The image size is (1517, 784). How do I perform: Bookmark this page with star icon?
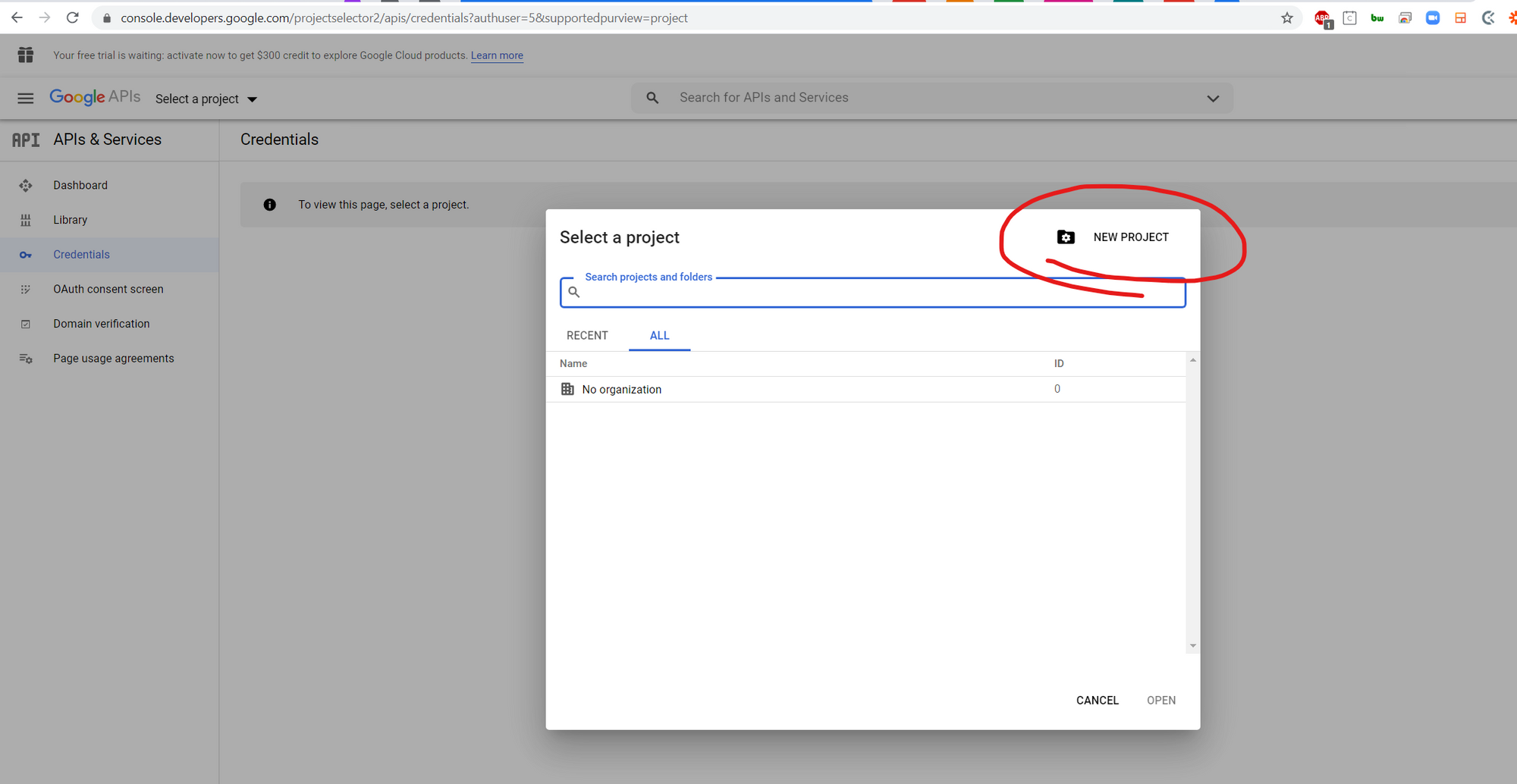1287,18
